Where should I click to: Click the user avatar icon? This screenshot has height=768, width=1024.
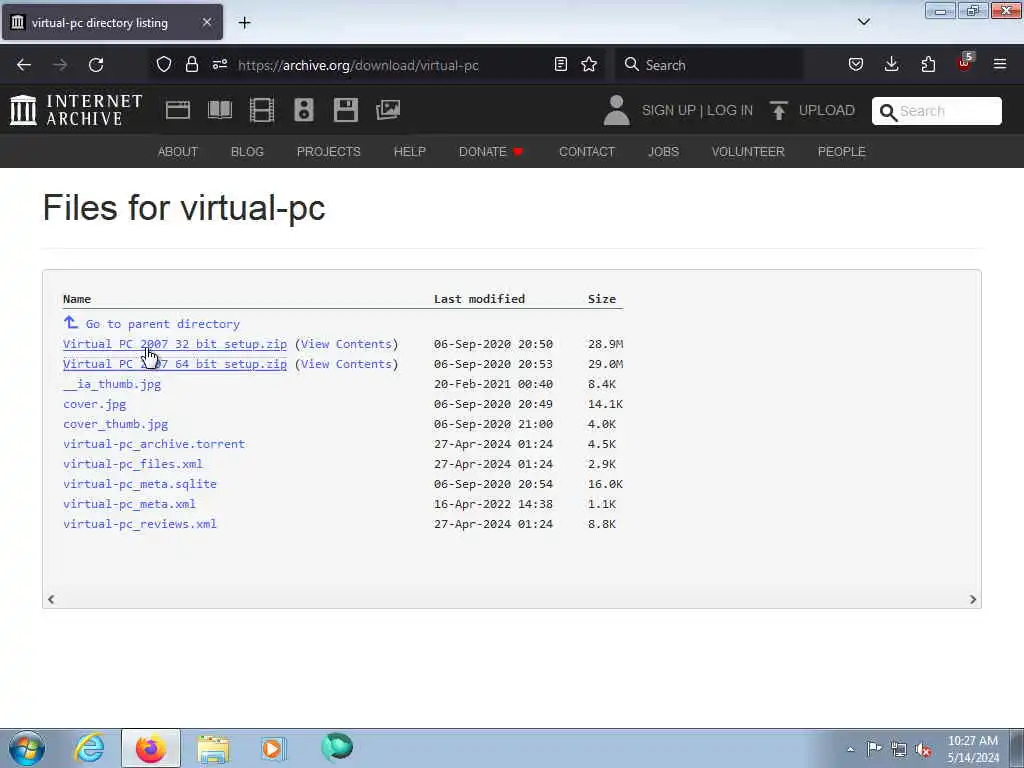(616, 110)
